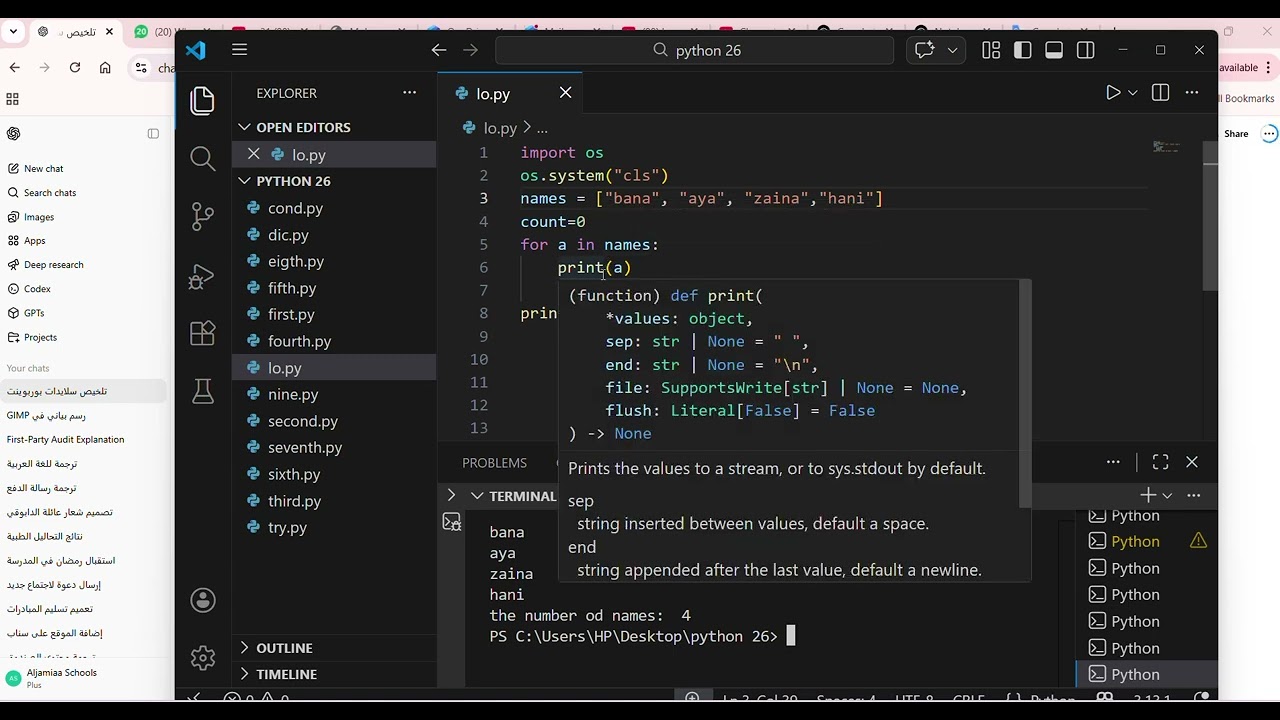The image size is (1280, 720).
Task: Open terminal list ellipsis menu
Action: coord(1193,495)
